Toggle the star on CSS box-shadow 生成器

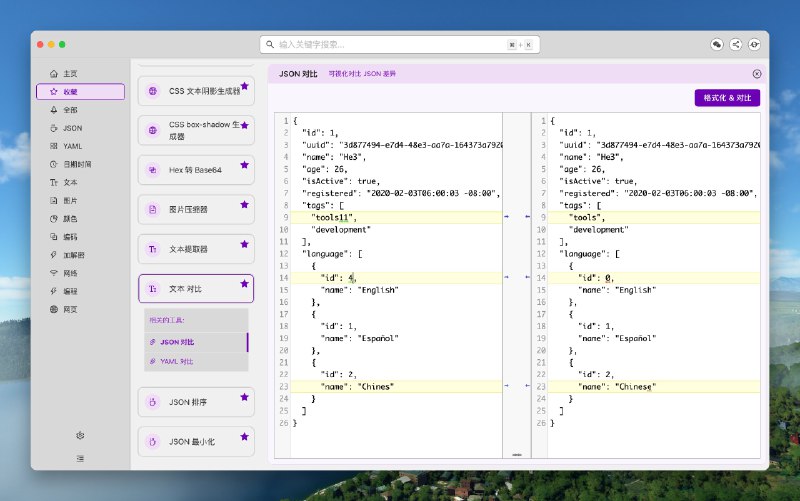click(244, 125)
